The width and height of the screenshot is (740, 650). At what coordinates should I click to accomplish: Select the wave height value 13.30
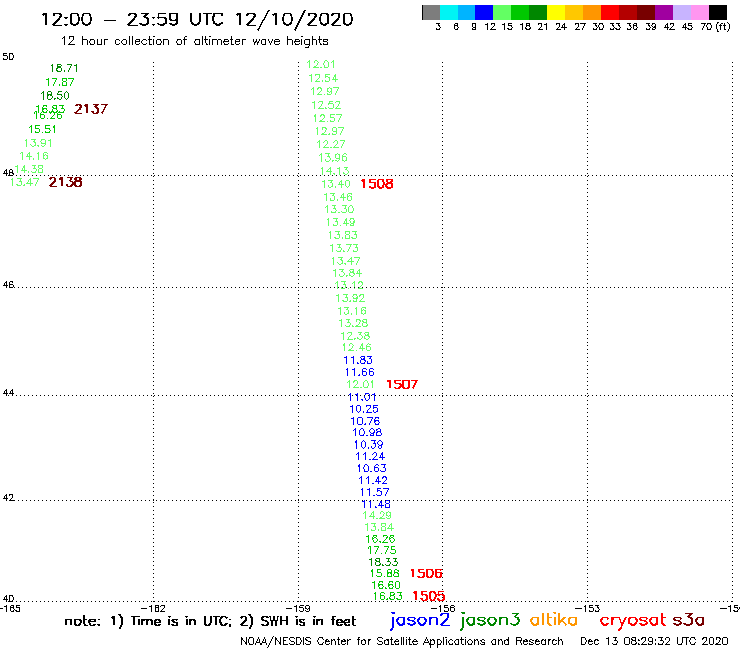click(339, 210)
